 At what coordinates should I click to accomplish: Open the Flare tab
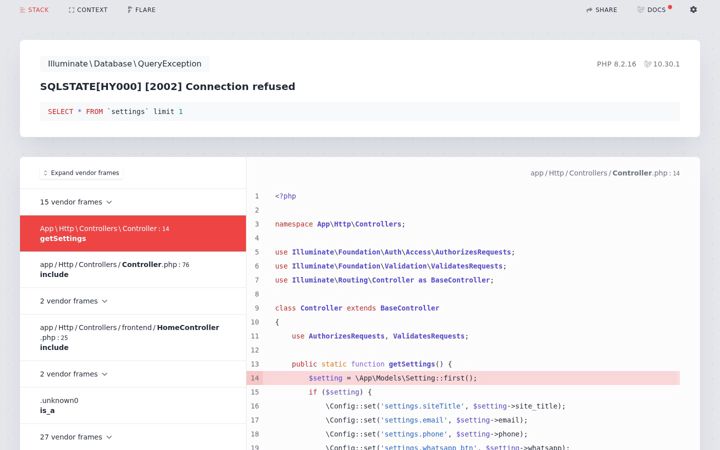tap(141, 10)
